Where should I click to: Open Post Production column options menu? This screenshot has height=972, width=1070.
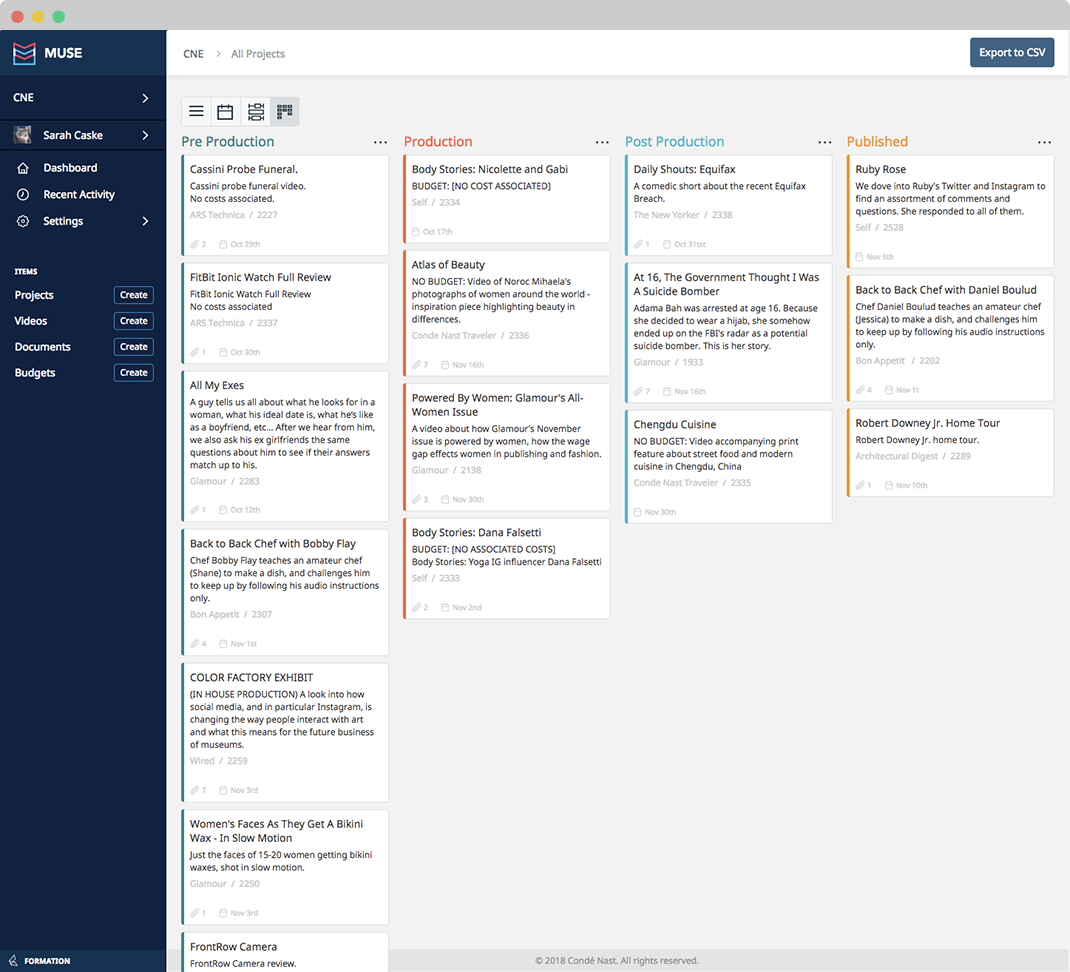click(824, 142)
